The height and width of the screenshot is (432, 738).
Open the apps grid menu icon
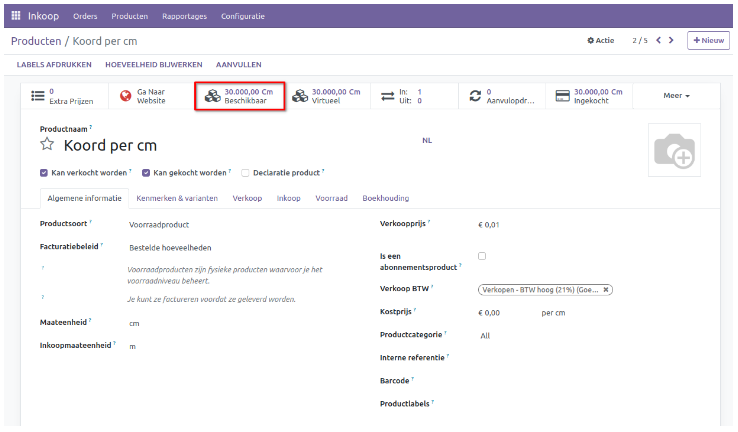coord(15,16)
